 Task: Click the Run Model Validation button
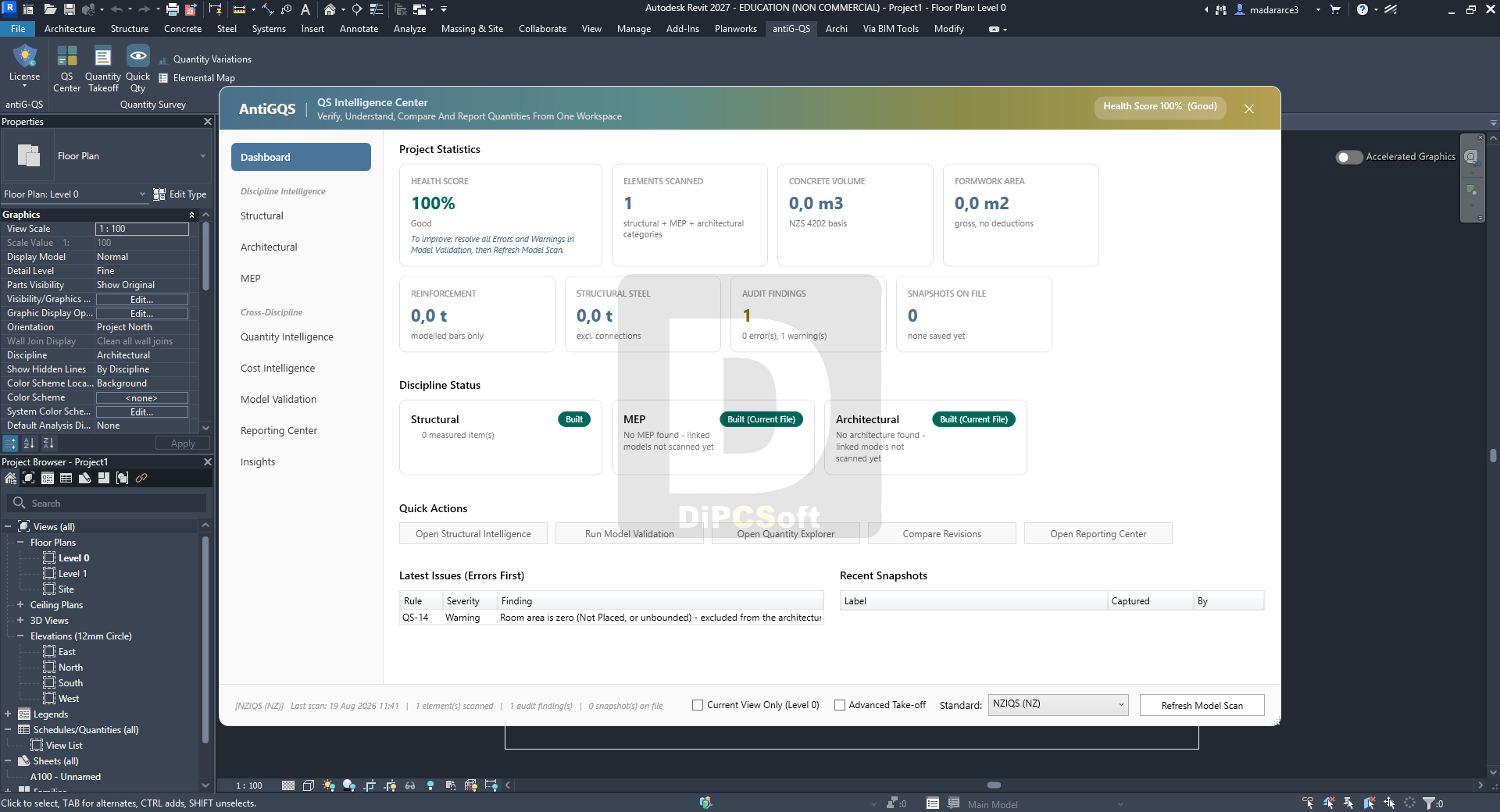tap(630, 534)
